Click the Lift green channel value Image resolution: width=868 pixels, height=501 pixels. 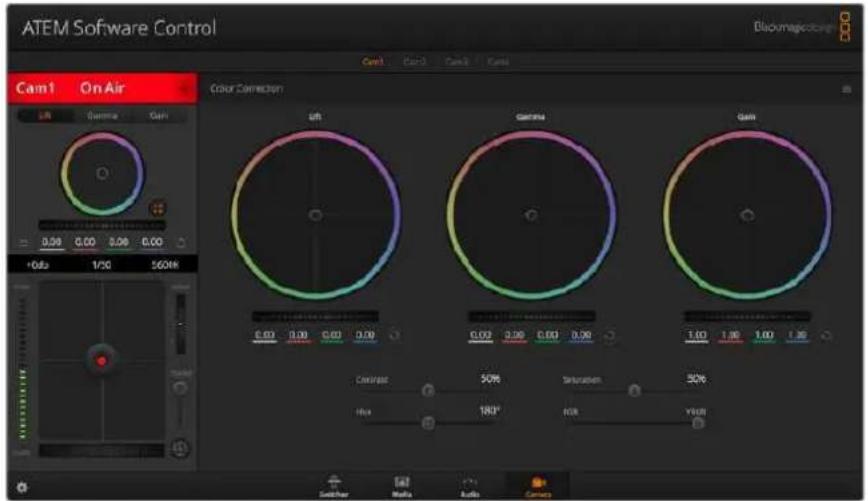click(332, 336)
